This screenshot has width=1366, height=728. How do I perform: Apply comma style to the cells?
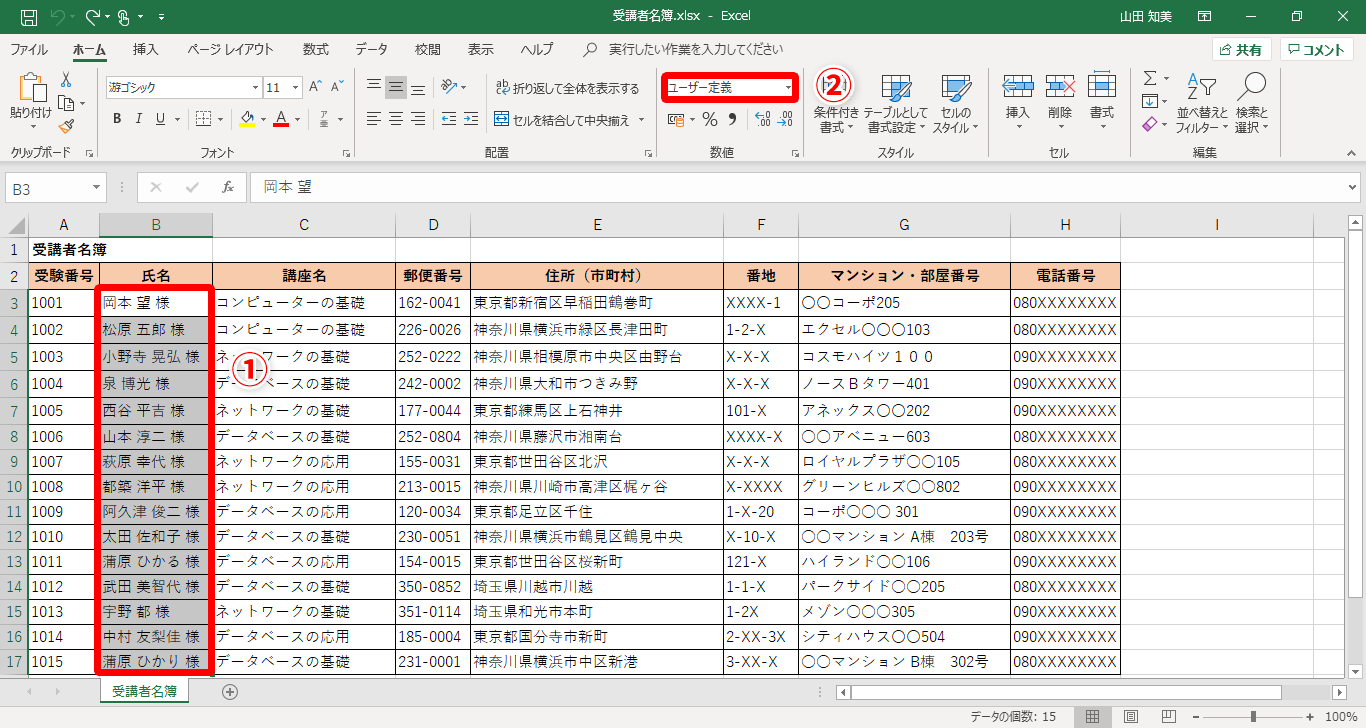click(732, 120)
